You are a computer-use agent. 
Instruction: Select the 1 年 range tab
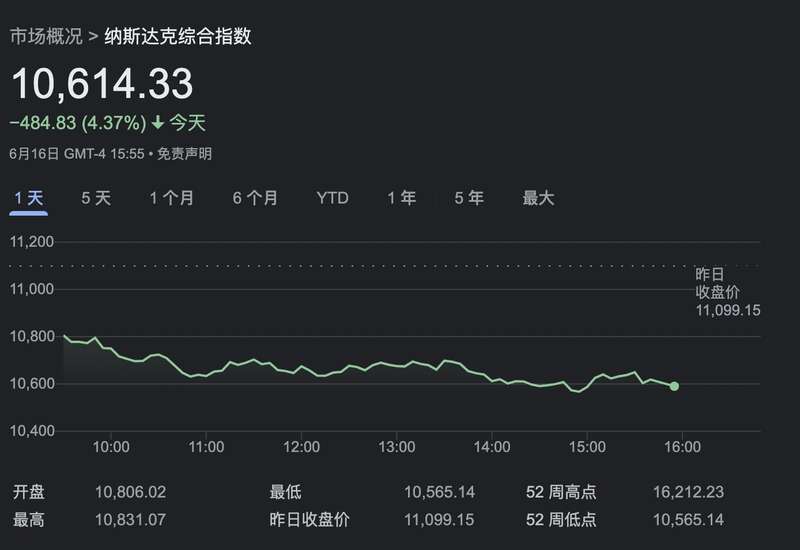point(402,198)
